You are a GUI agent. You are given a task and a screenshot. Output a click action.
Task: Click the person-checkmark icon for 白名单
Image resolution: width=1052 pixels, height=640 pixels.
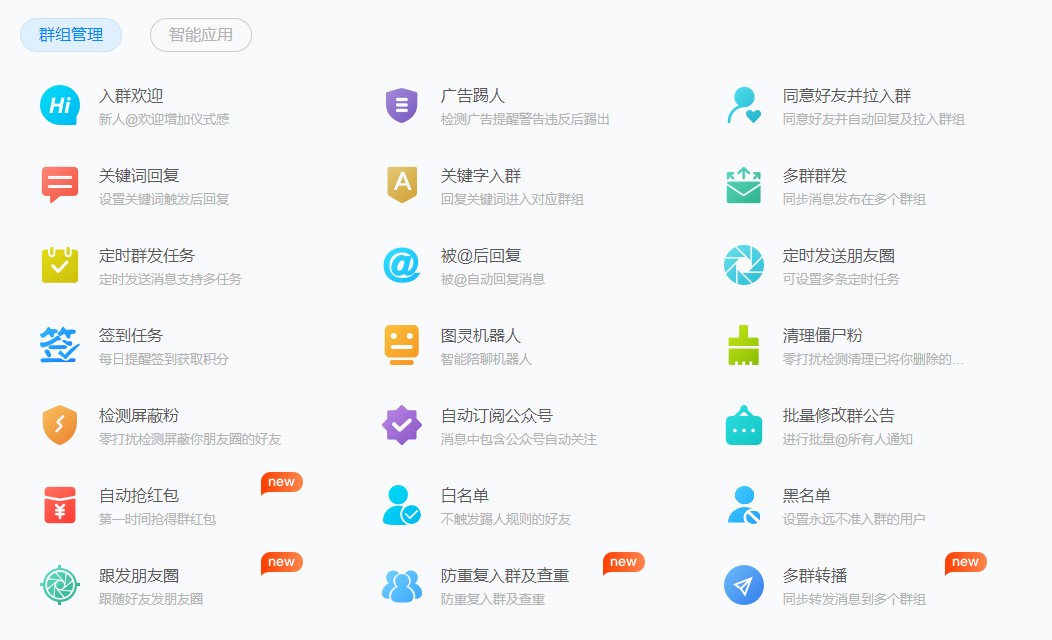click(x=401, y=505)
